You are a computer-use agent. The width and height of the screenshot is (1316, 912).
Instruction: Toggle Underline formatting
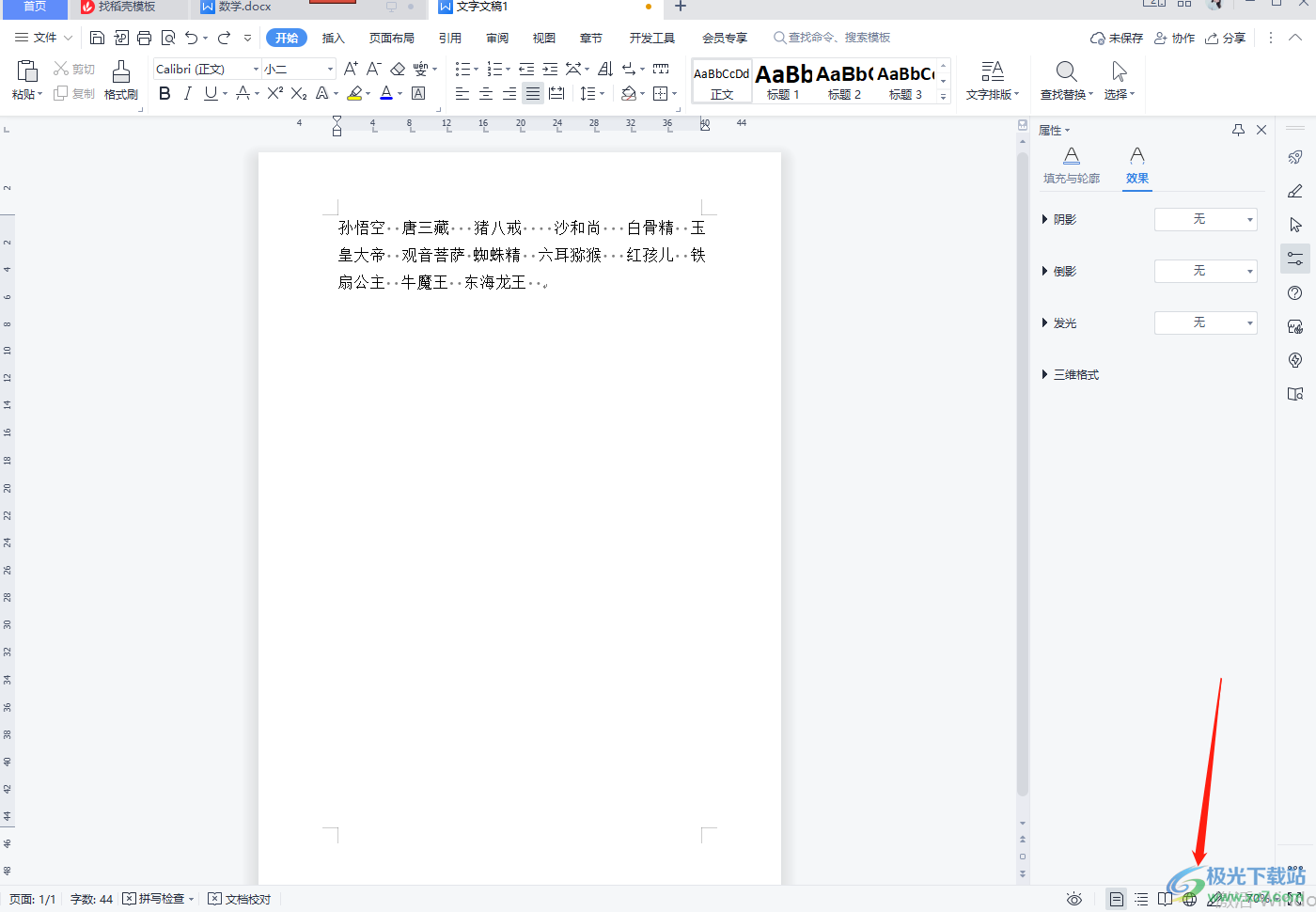211,93
